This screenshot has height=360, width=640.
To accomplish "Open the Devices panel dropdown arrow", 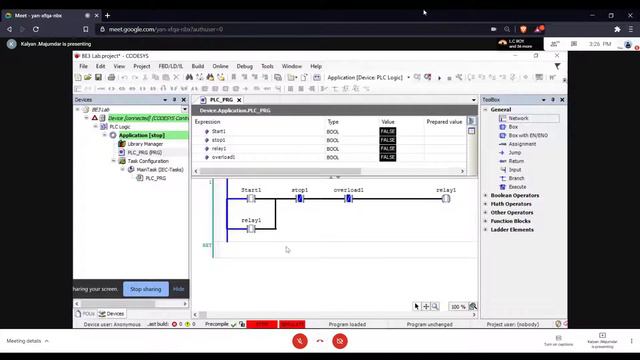I will pos(165,100).
